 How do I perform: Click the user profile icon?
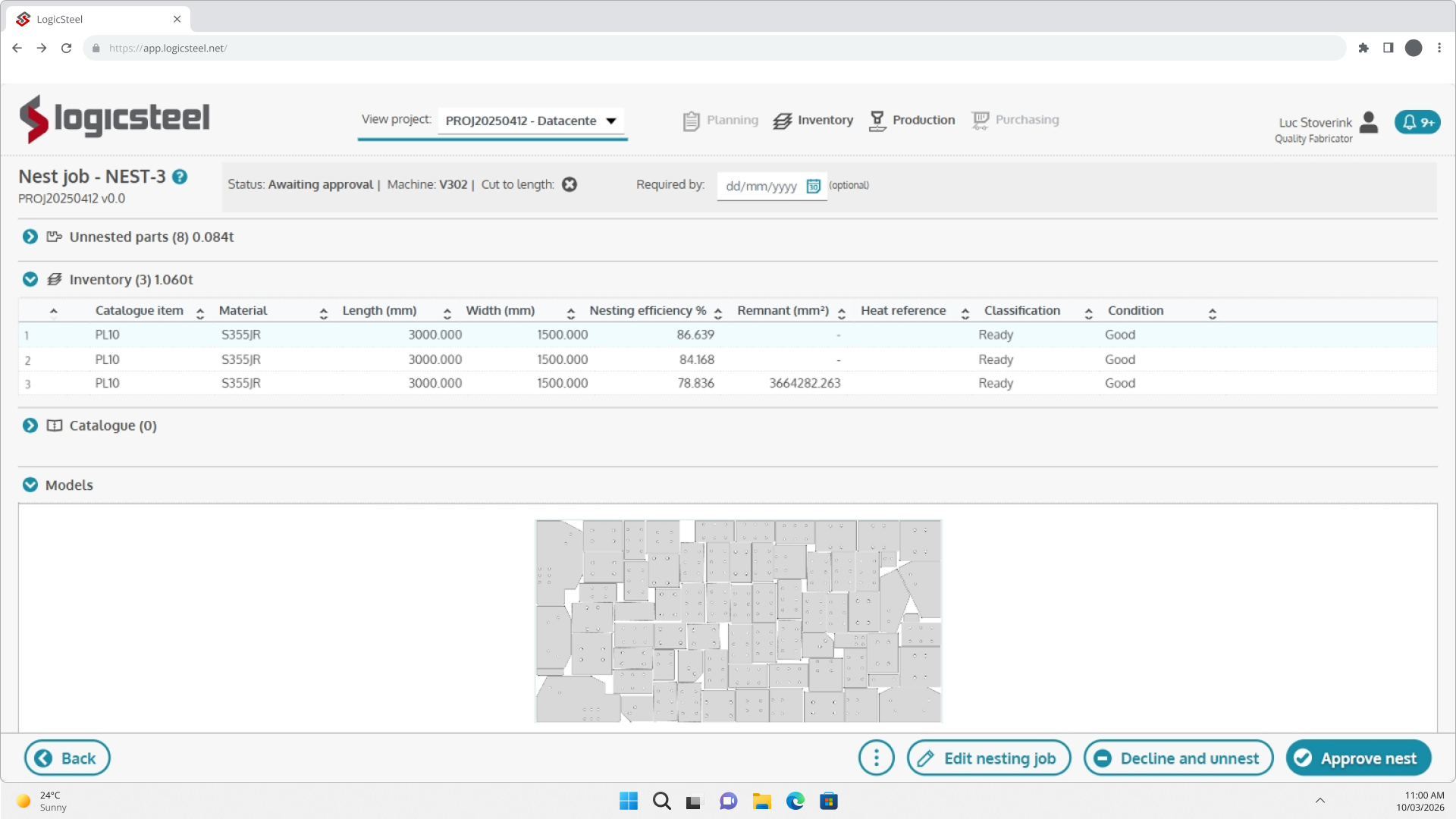tap(1369, 122)
